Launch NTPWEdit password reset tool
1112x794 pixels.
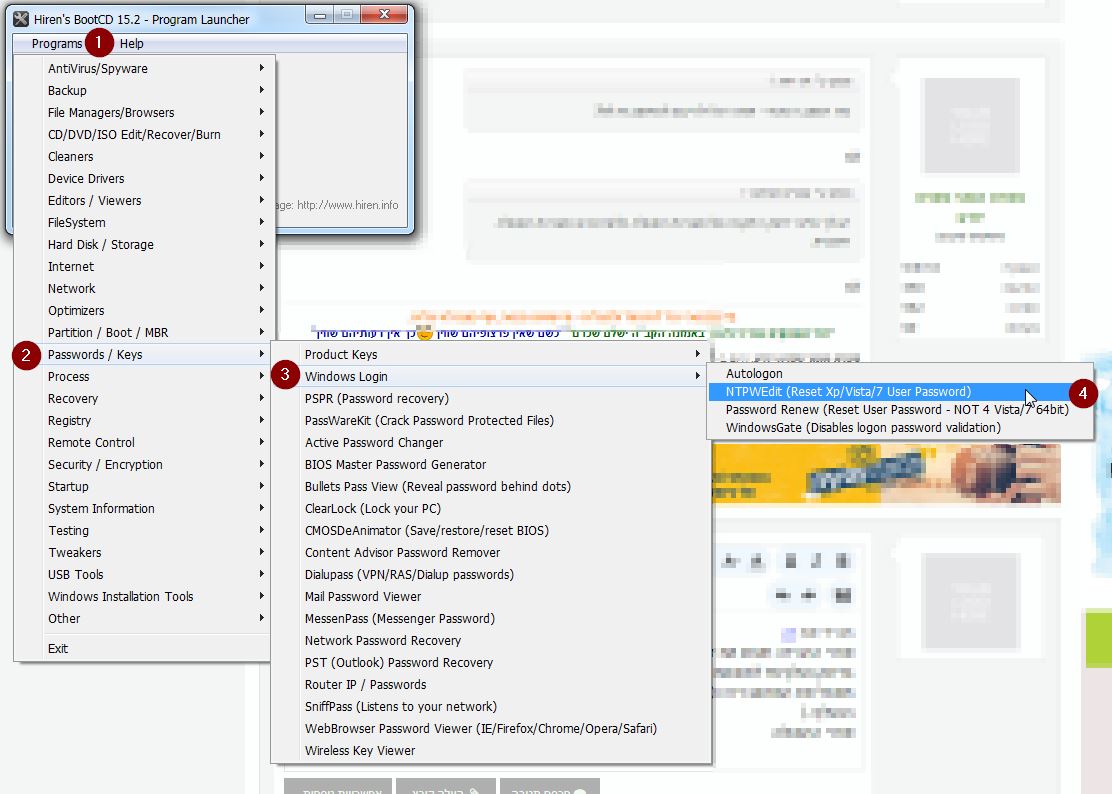point(900,391)
